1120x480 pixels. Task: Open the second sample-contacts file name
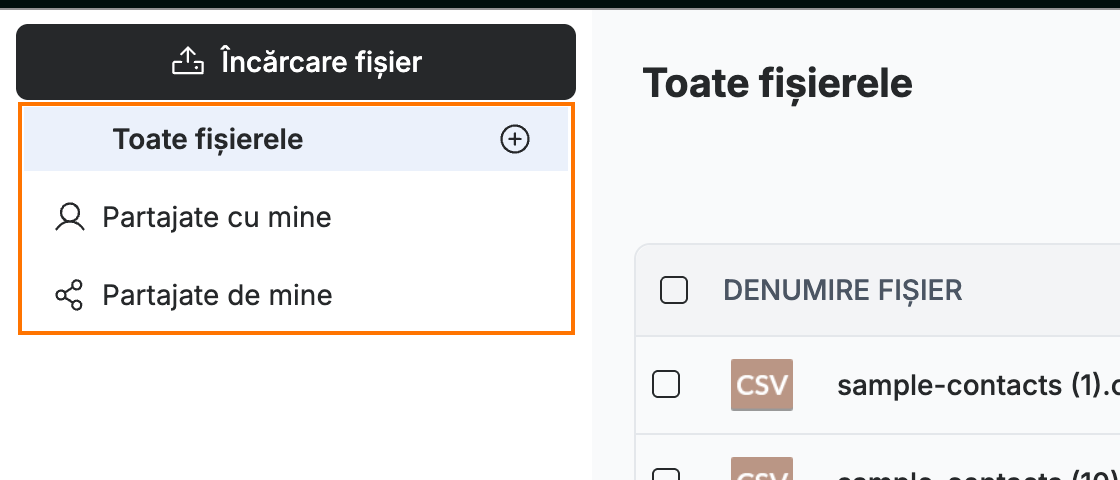(978, 474)
